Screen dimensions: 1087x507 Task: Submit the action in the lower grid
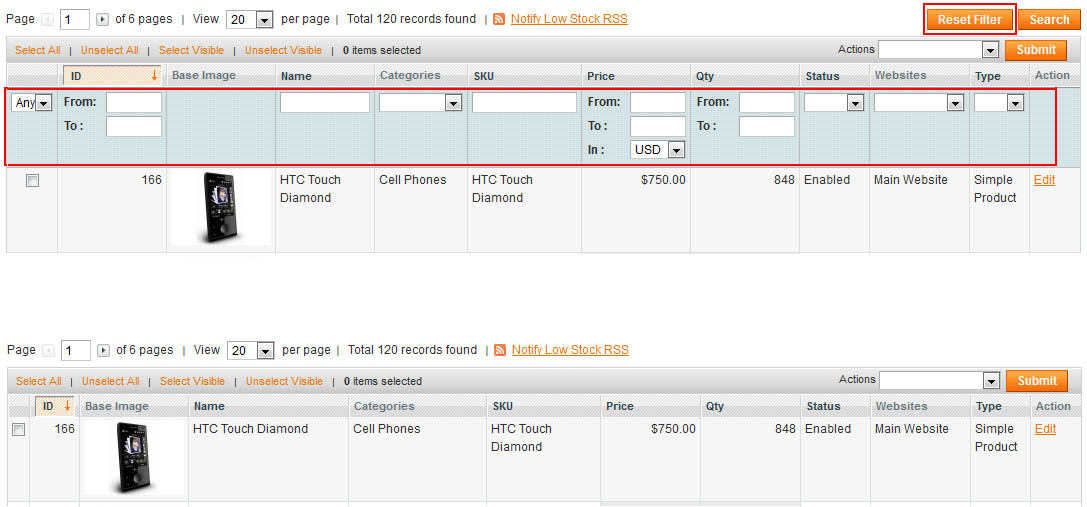[1037, 381]
